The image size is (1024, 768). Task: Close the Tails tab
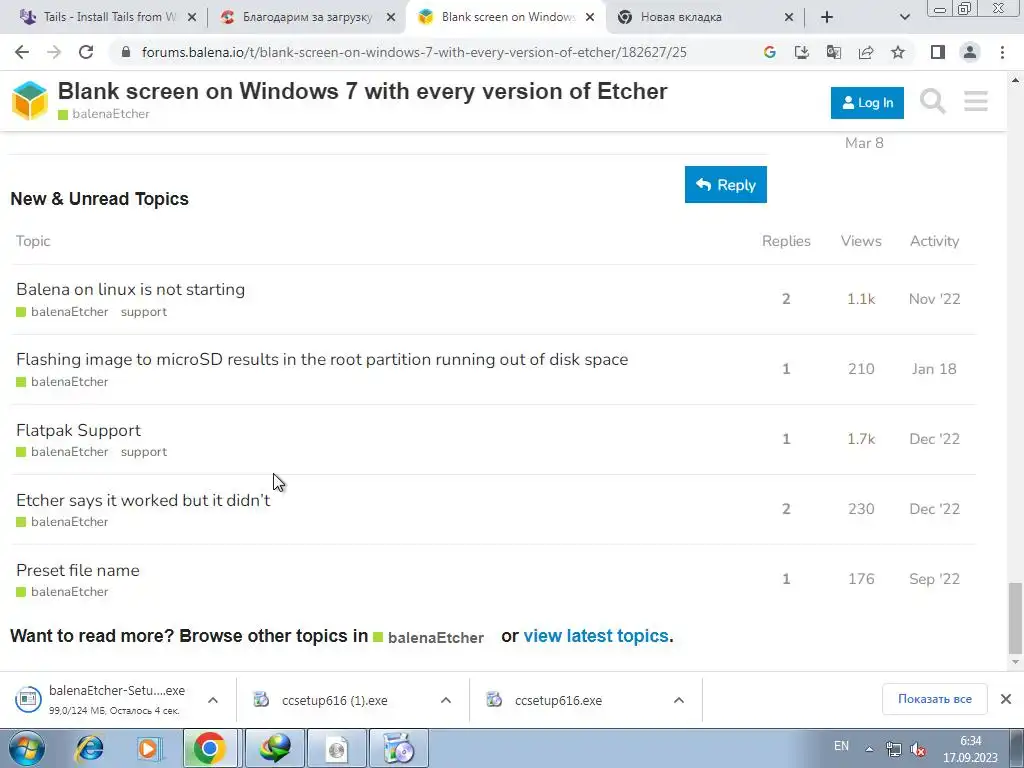(x=192, y=18)
